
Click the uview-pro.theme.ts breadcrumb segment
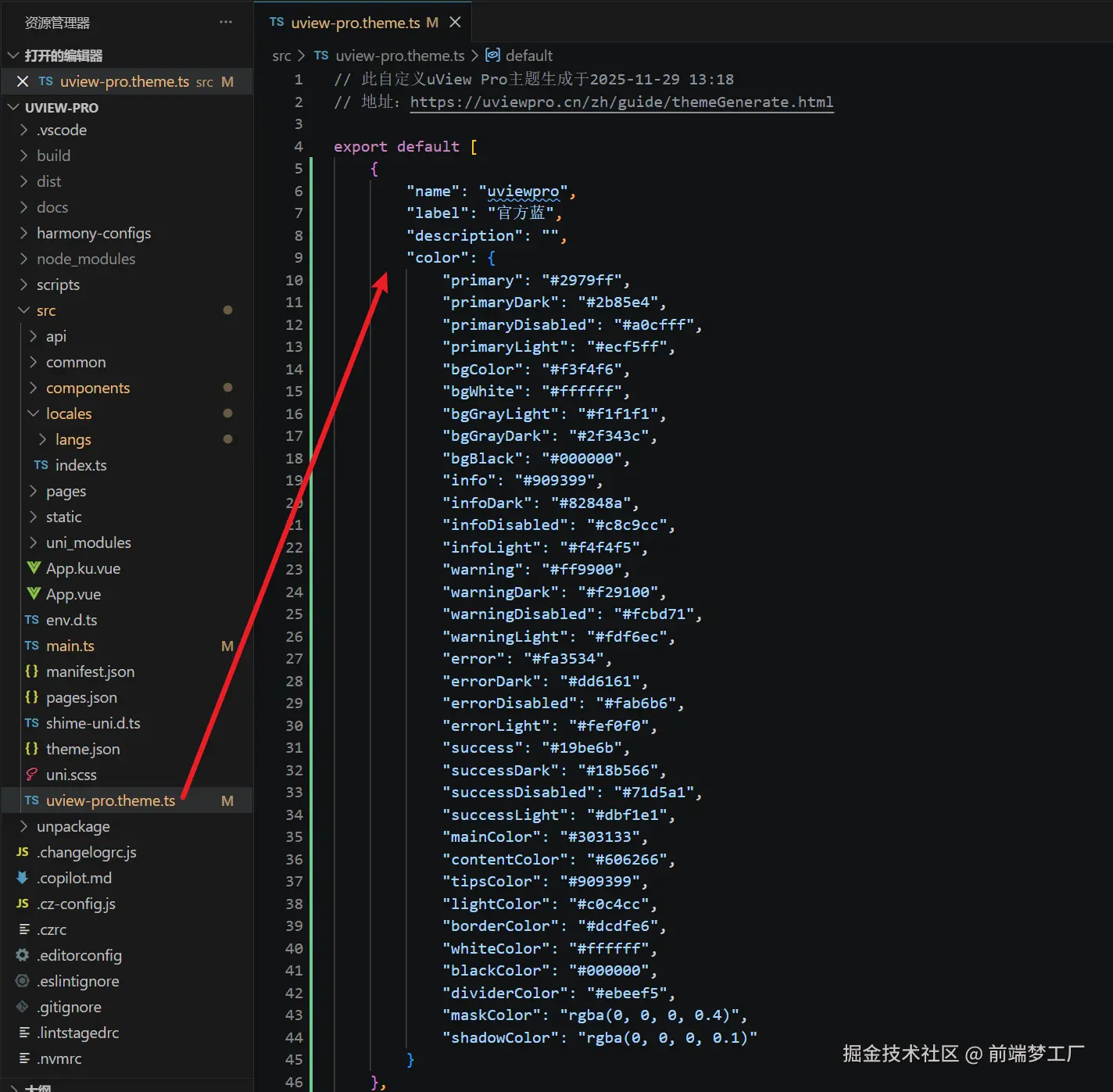pyautogui.click(x=389, y=55)
